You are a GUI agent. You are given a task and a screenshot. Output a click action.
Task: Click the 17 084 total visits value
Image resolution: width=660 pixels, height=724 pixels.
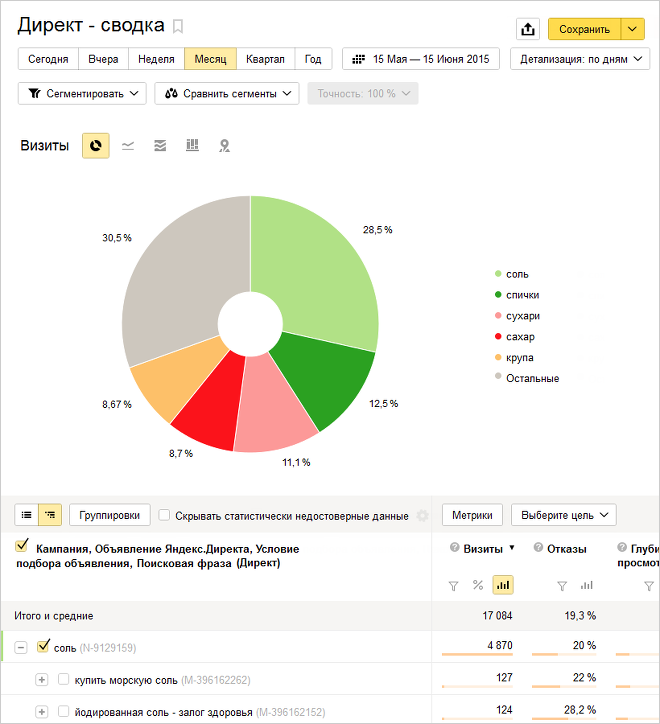pos(497,615)
